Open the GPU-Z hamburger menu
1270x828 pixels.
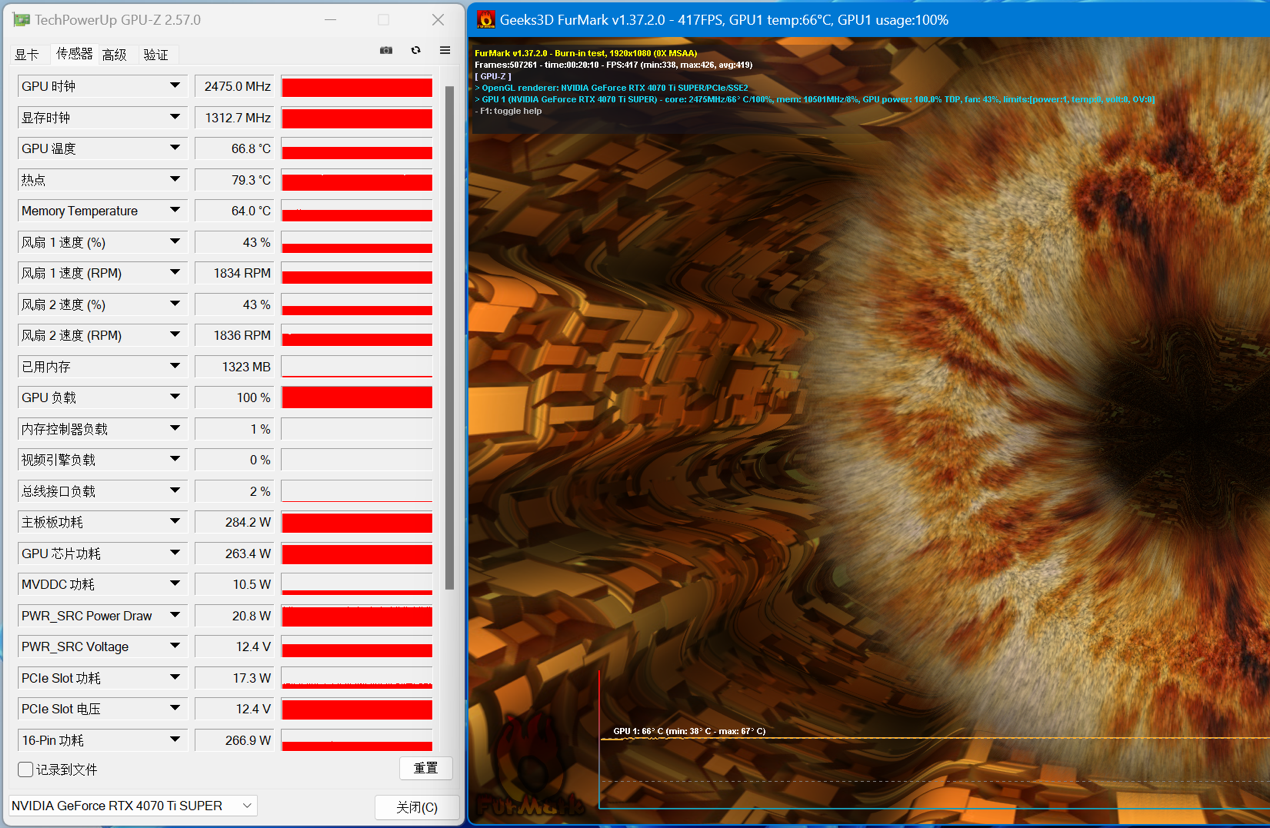pyautogui.click(x=445, y=51)
